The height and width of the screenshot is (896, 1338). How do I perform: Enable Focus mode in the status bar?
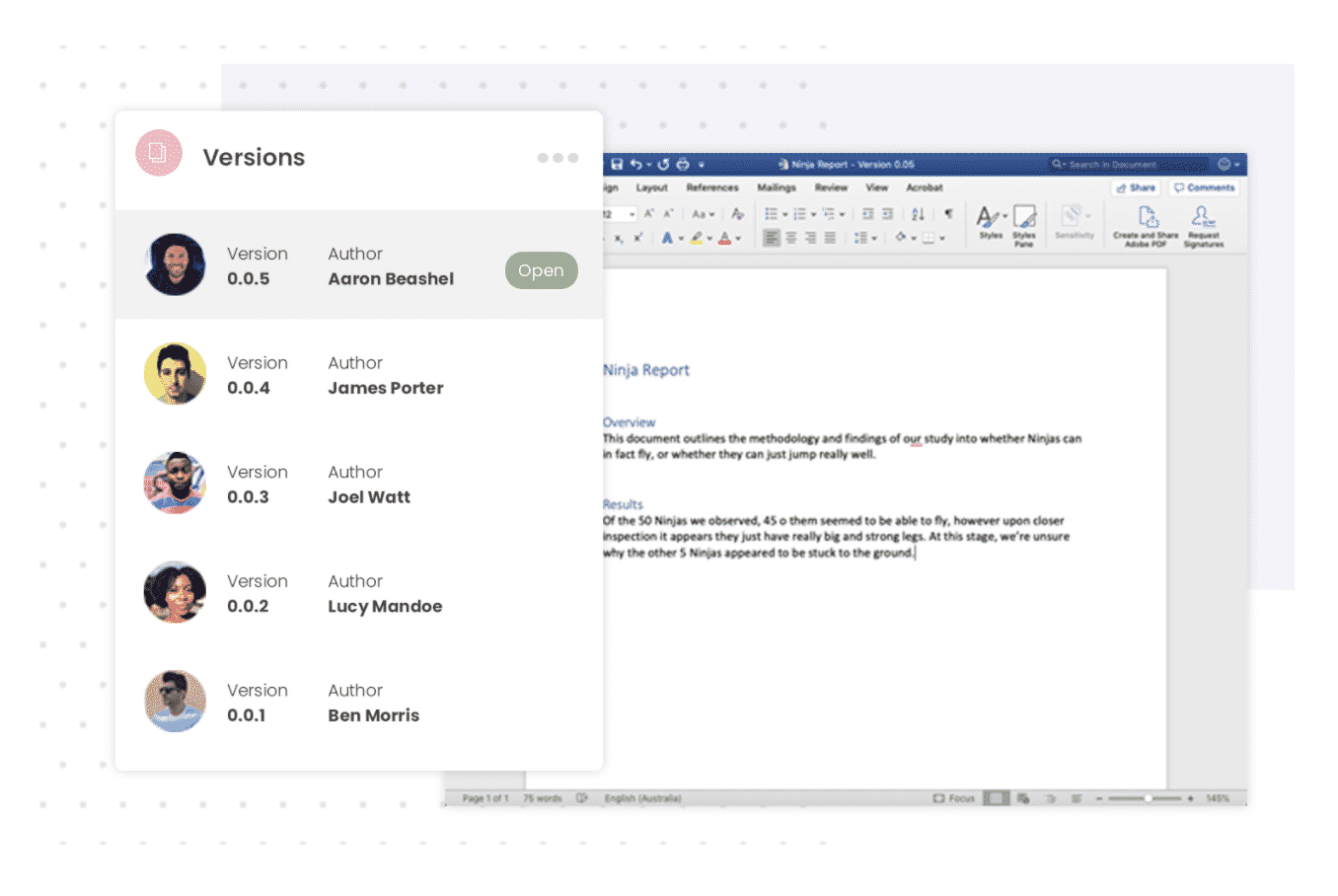(x=953, y=797)
